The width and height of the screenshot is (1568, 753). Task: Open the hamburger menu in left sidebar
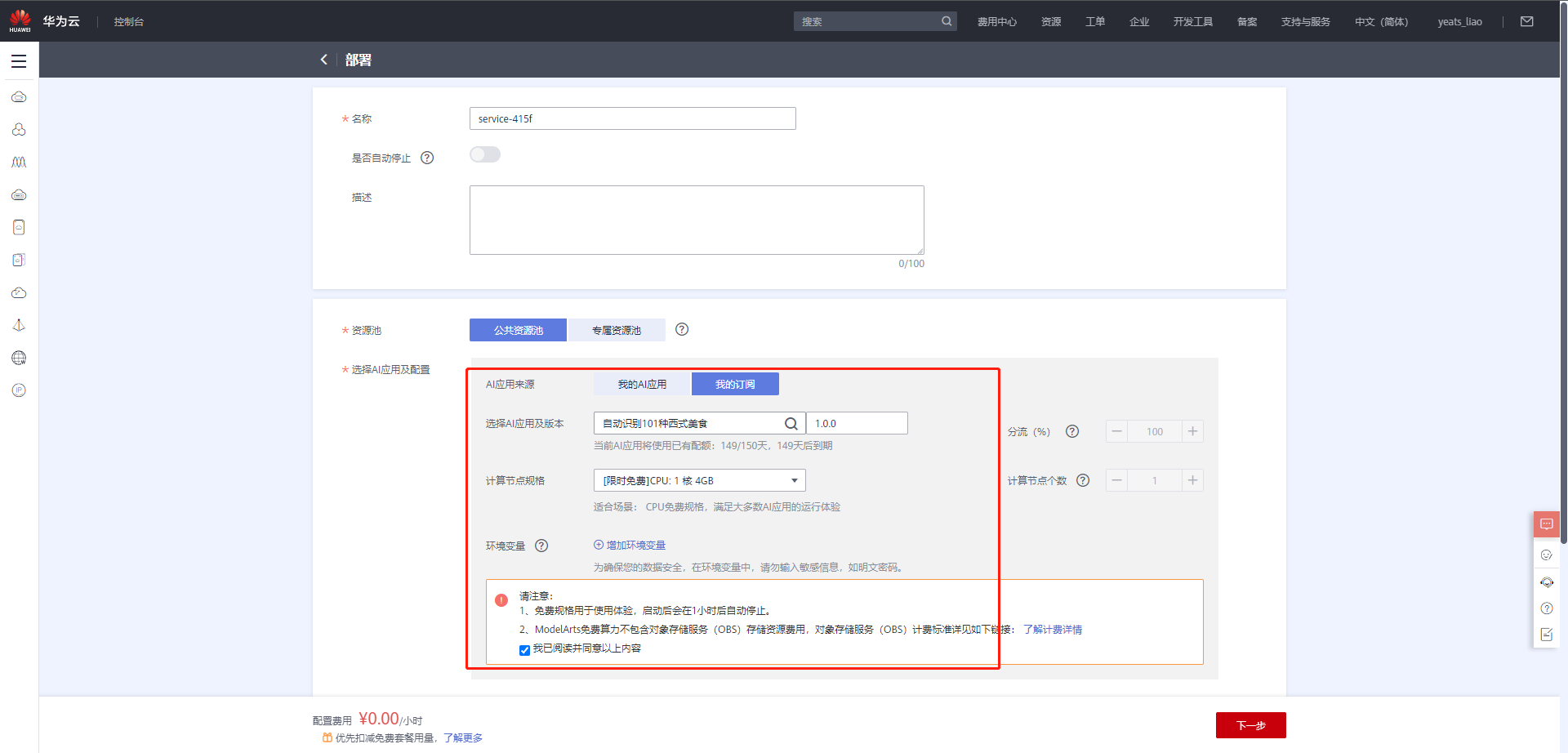click(x=19, y=61)
